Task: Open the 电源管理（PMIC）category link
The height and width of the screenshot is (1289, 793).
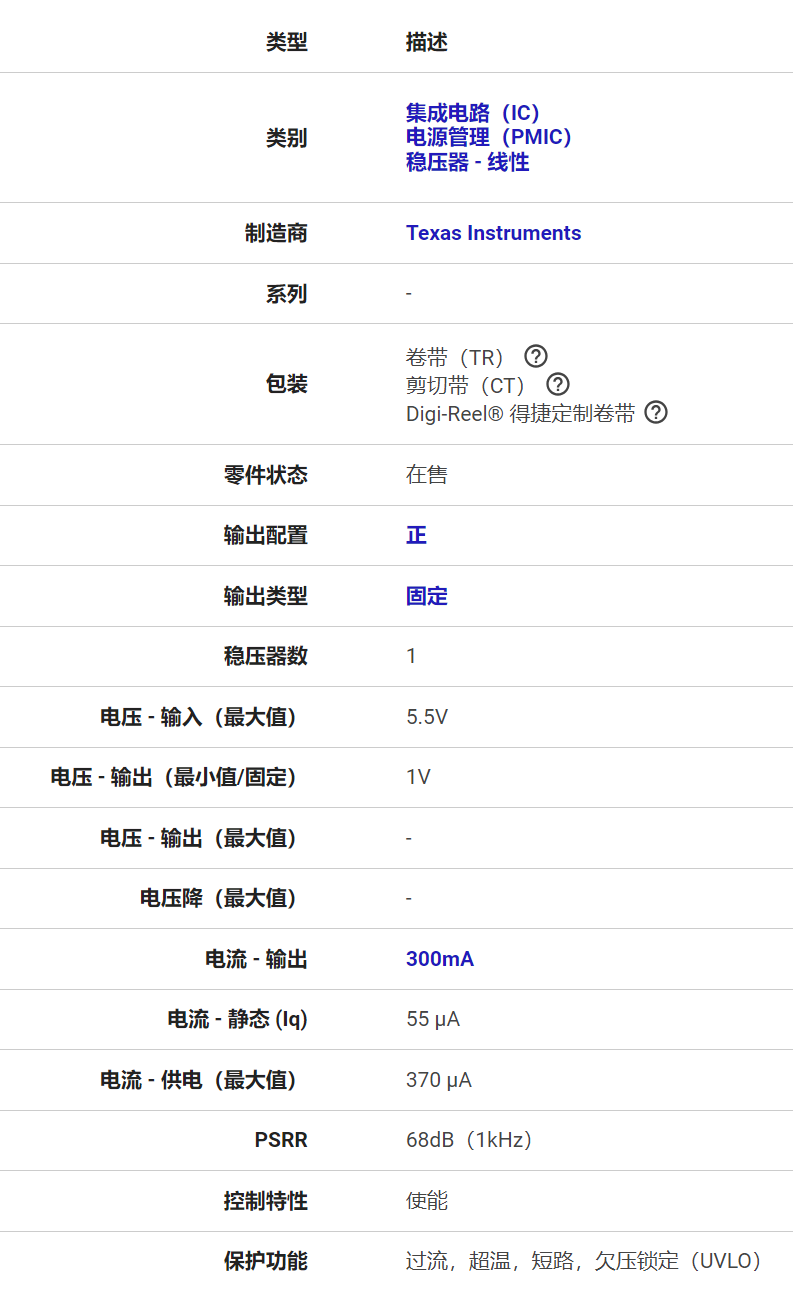Action: 489,137
